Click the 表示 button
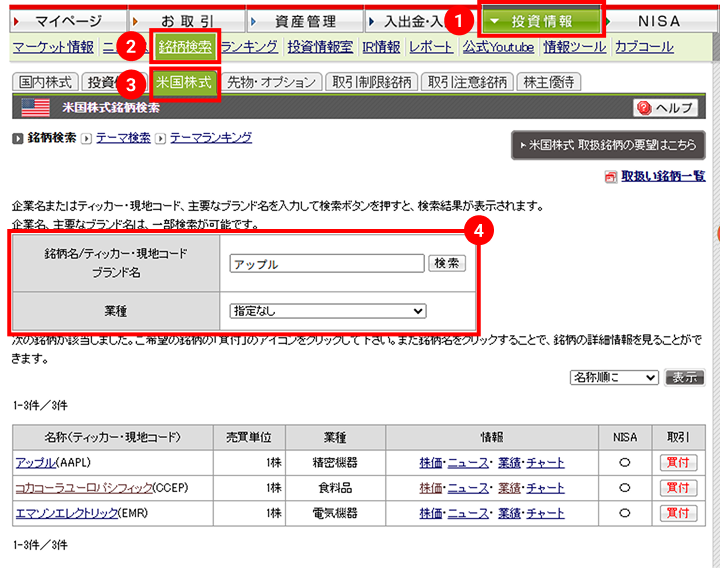This screenshot has width=720, height=568. tap(684, 377)
